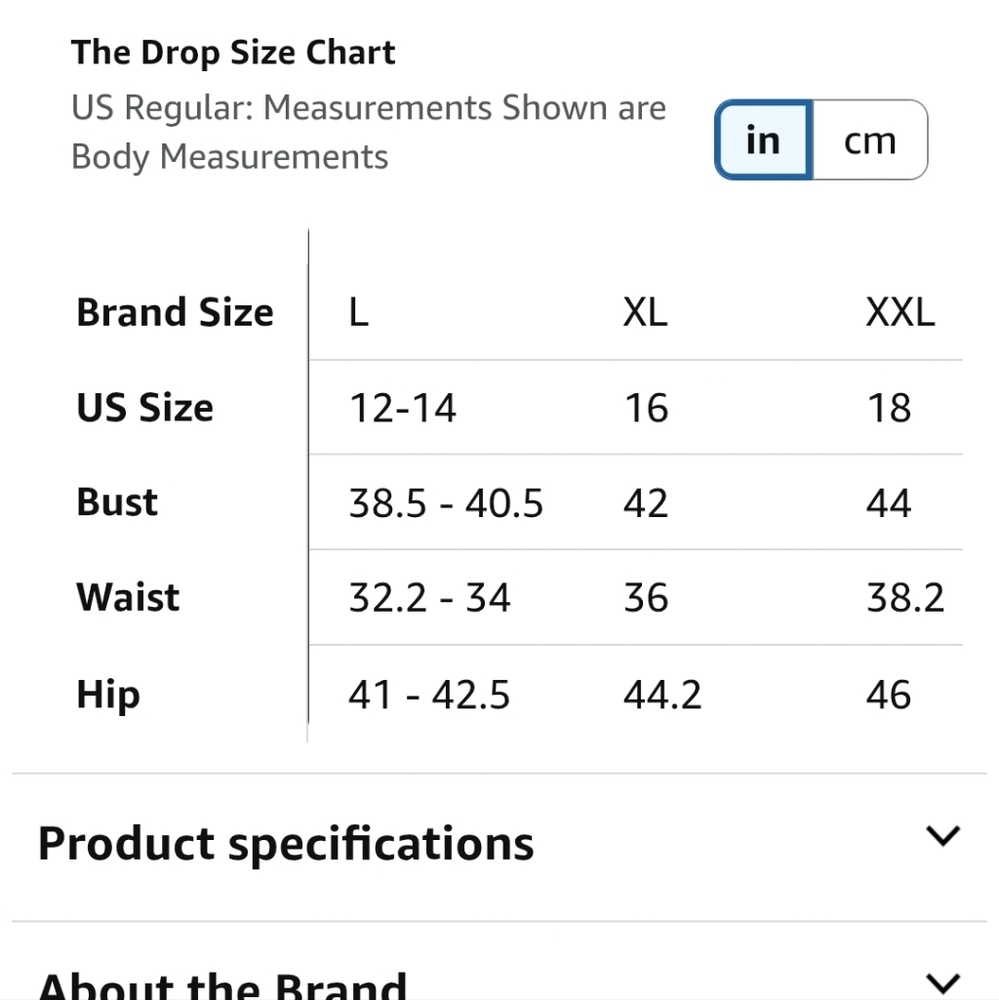Switch measurements to cm
The image size is (999, 1000).
(x=869, y=140)
